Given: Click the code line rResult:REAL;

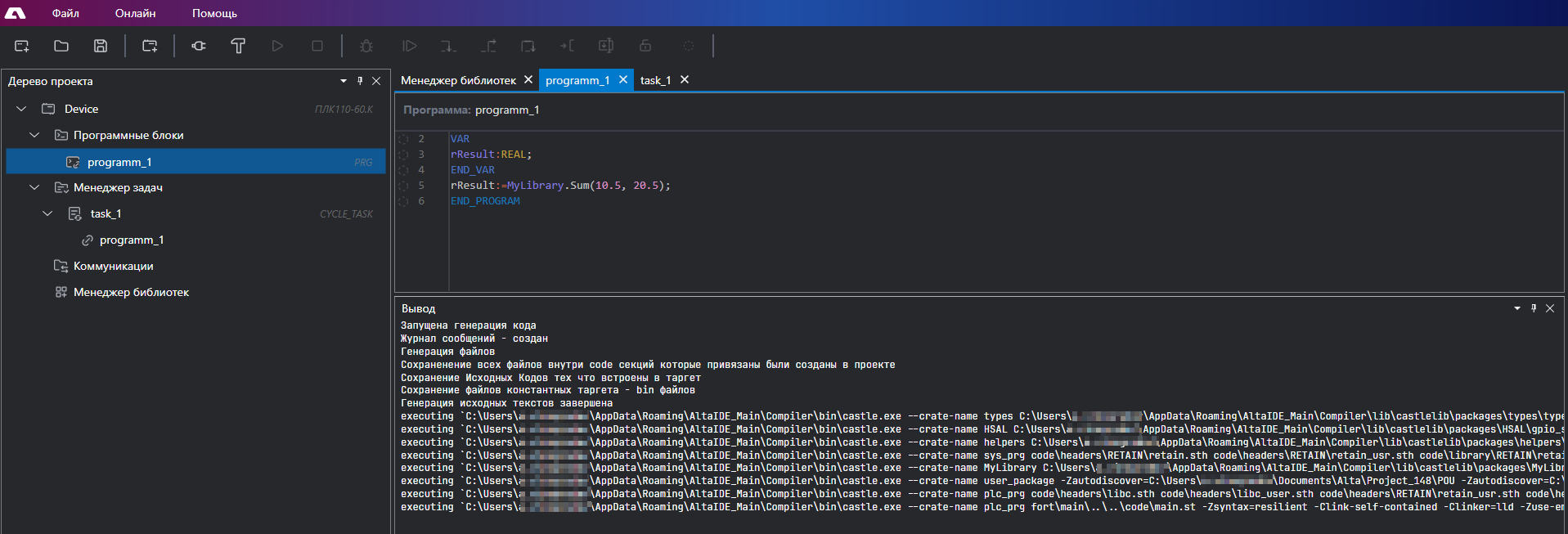Looking at the screenshot, I should pyautogui.click(x=491, y=155).
